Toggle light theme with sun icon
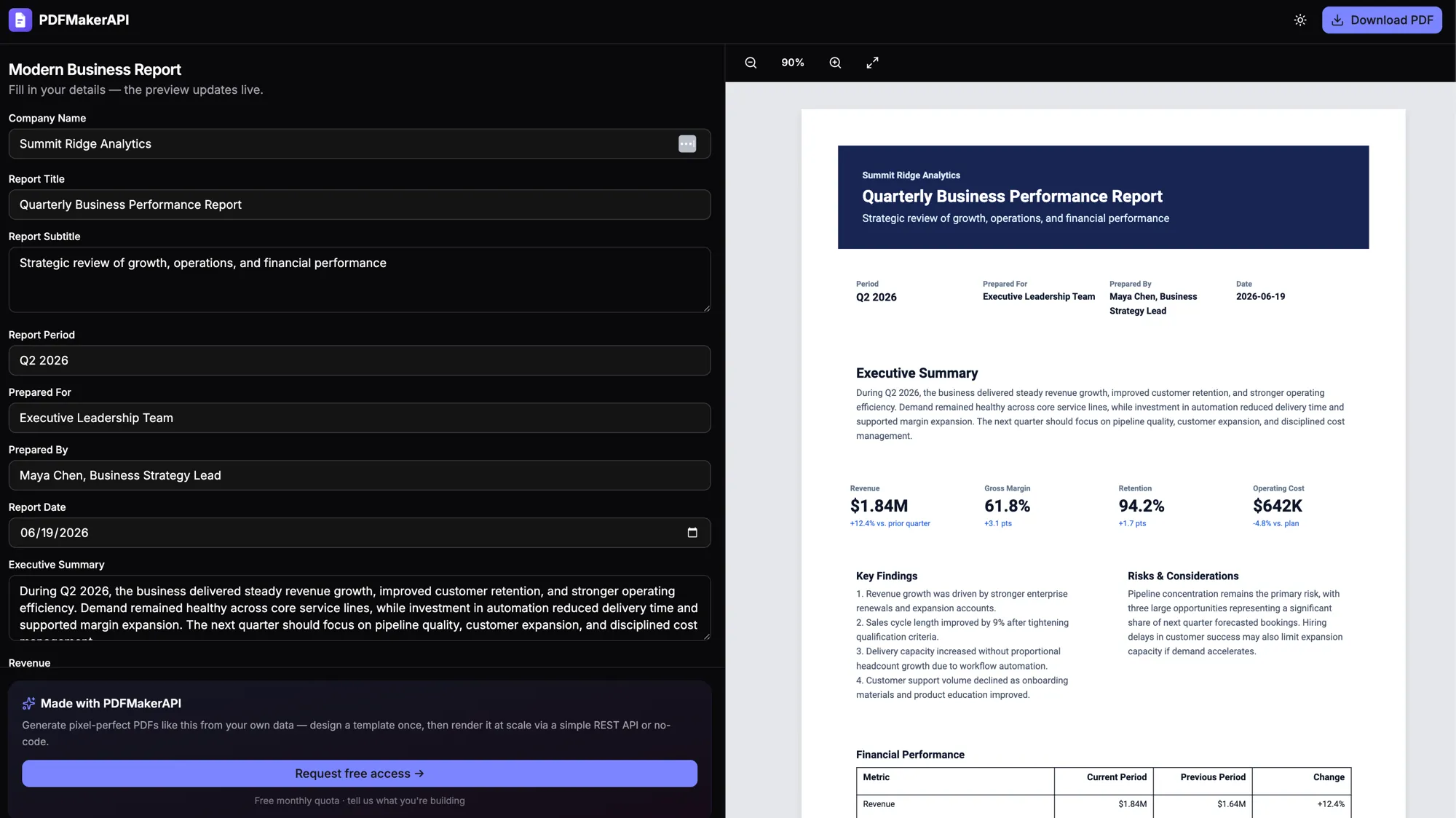Viewport: 1456px width, 818px height. pyautogui.click(x=1300, y=20)
